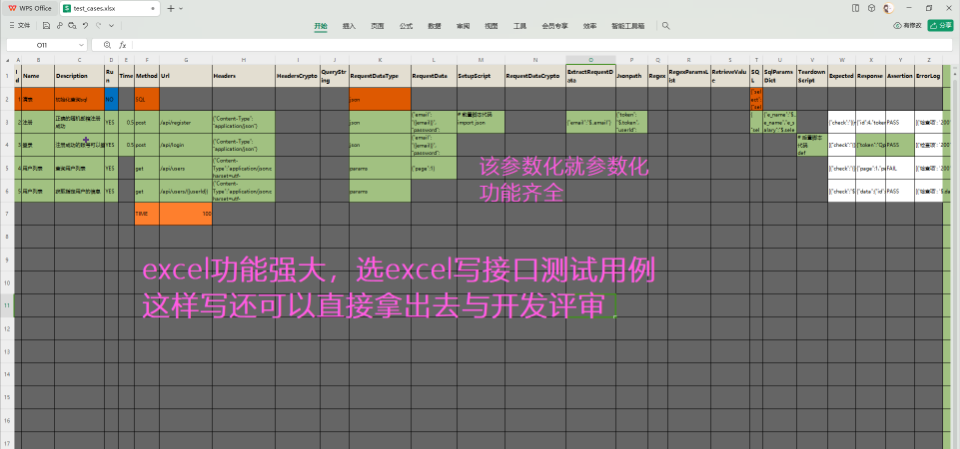Click the {'page':1} RequestData cell
Screen dimensions: 960x449
[x=434, y=168]
